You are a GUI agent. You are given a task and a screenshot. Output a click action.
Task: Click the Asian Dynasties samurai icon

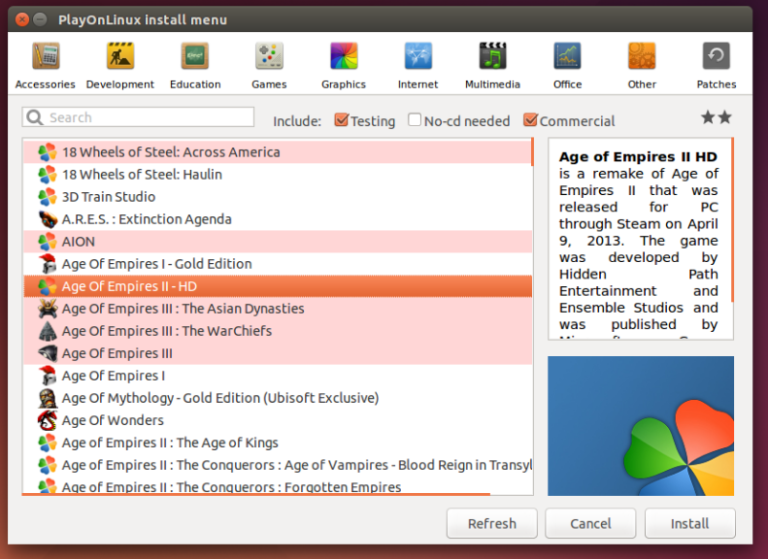[48, 308]
